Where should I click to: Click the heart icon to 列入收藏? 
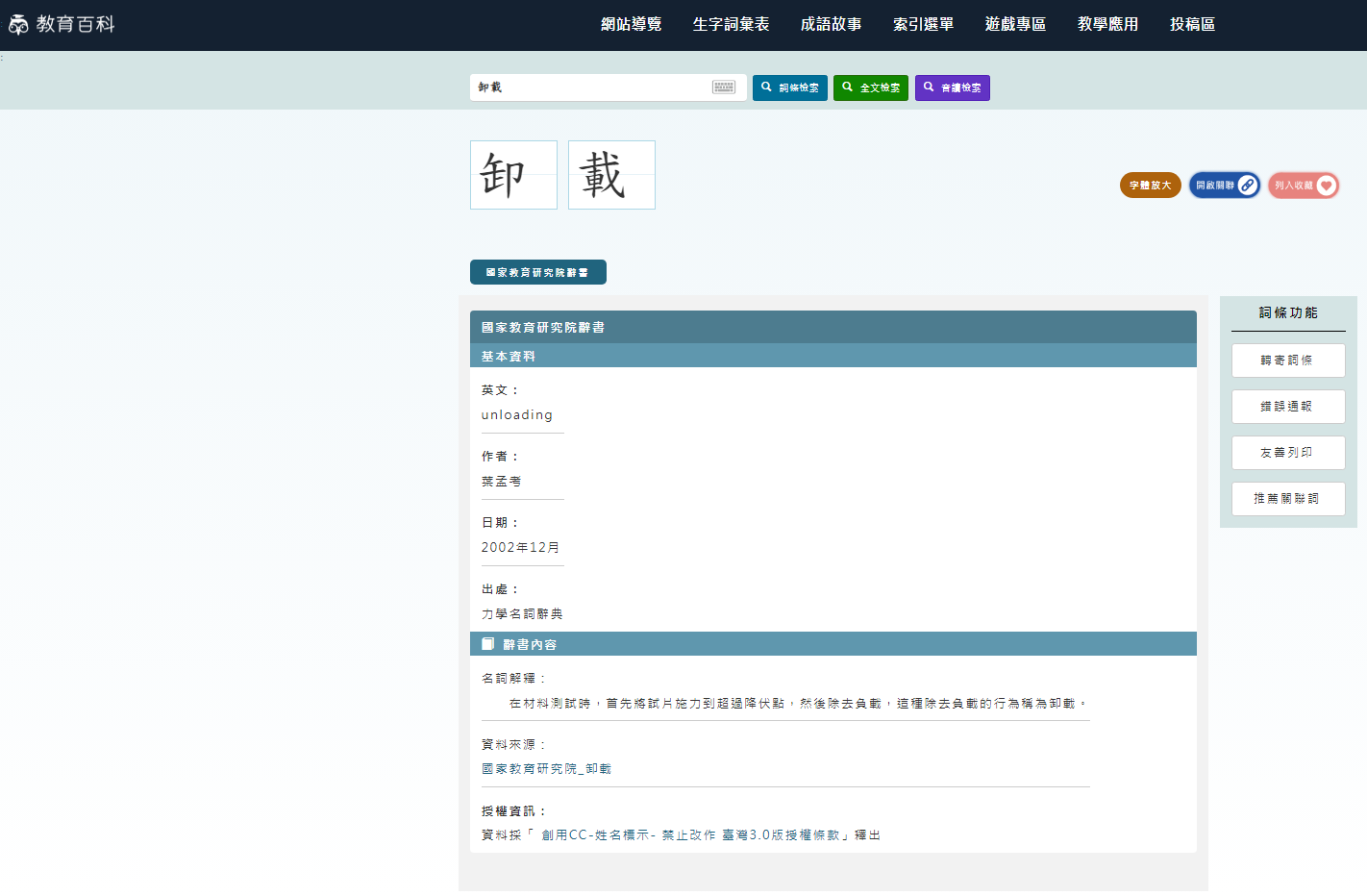(x=1326, y=186)
